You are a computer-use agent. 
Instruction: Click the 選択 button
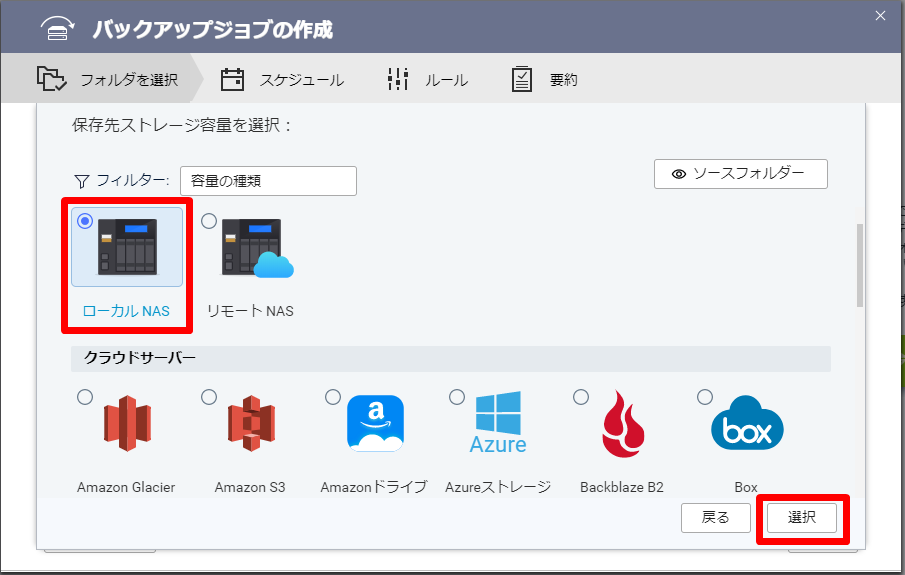click(x=802, y=518)
